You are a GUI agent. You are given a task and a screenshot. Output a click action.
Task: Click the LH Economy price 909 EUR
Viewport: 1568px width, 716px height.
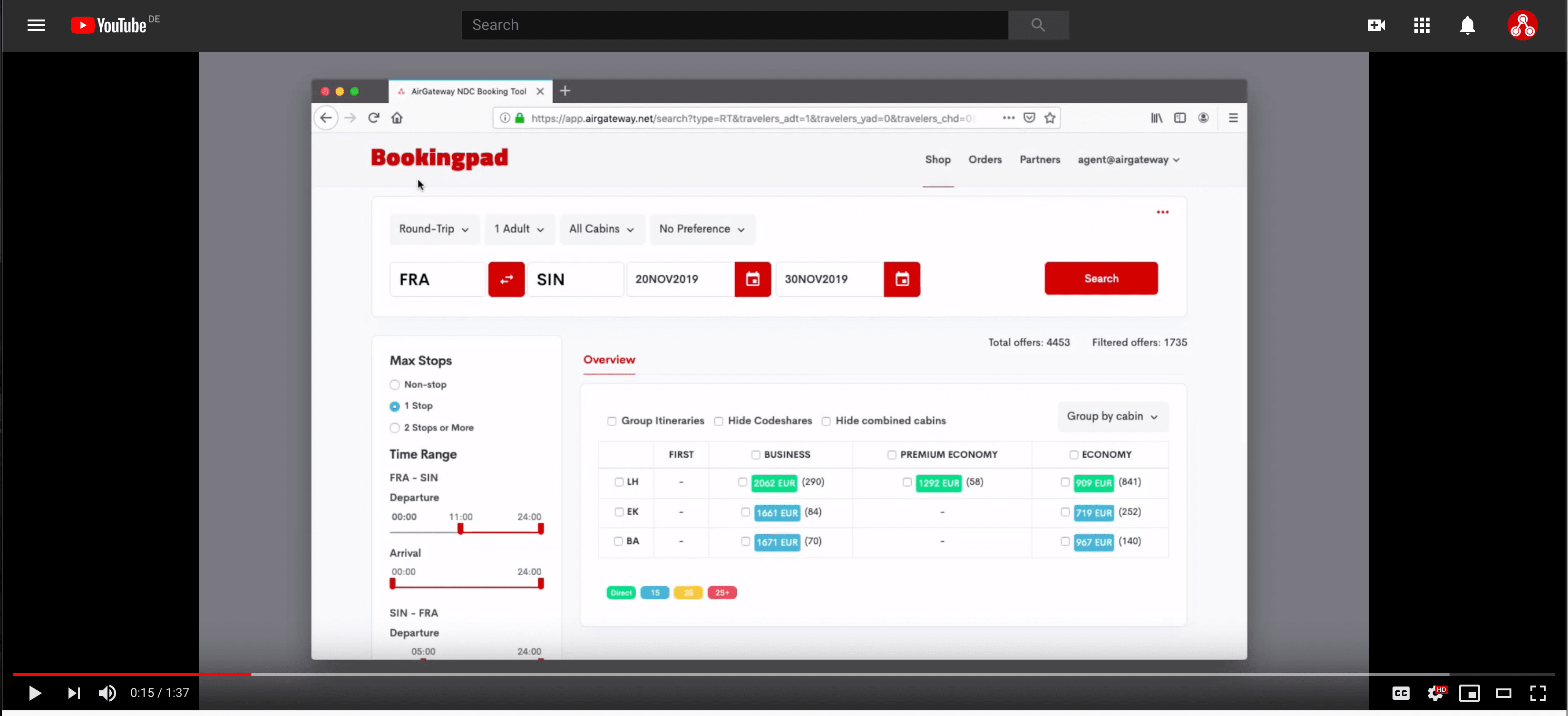tap(1093, 483)
